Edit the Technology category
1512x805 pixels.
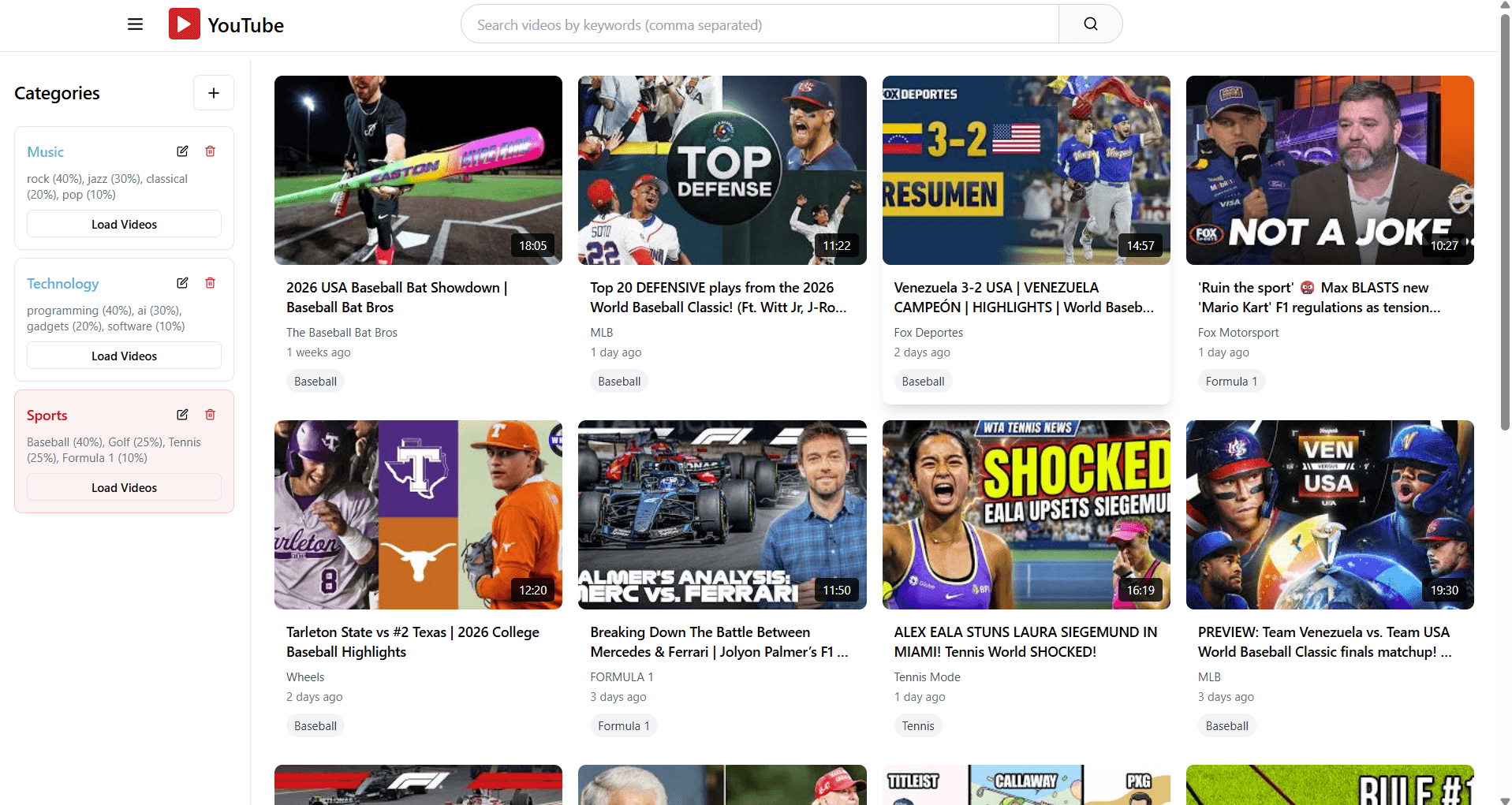tap(182, 282)
